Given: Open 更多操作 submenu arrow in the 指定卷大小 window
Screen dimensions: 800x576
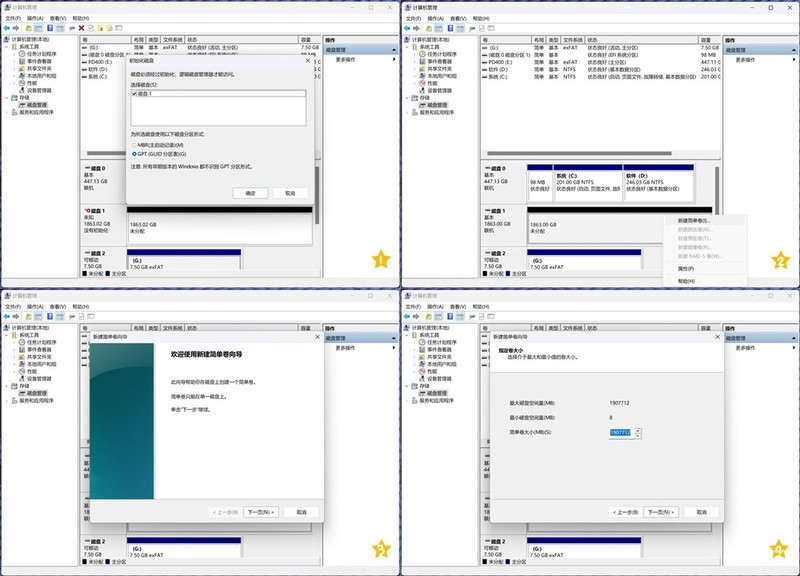Looking at the screenshot, I should pos(794,348).
